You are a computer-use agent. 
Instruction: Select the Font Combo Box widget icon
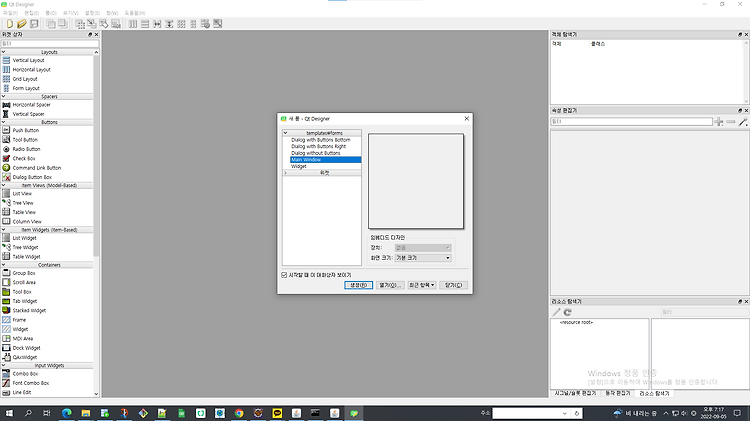pos(6,383)
